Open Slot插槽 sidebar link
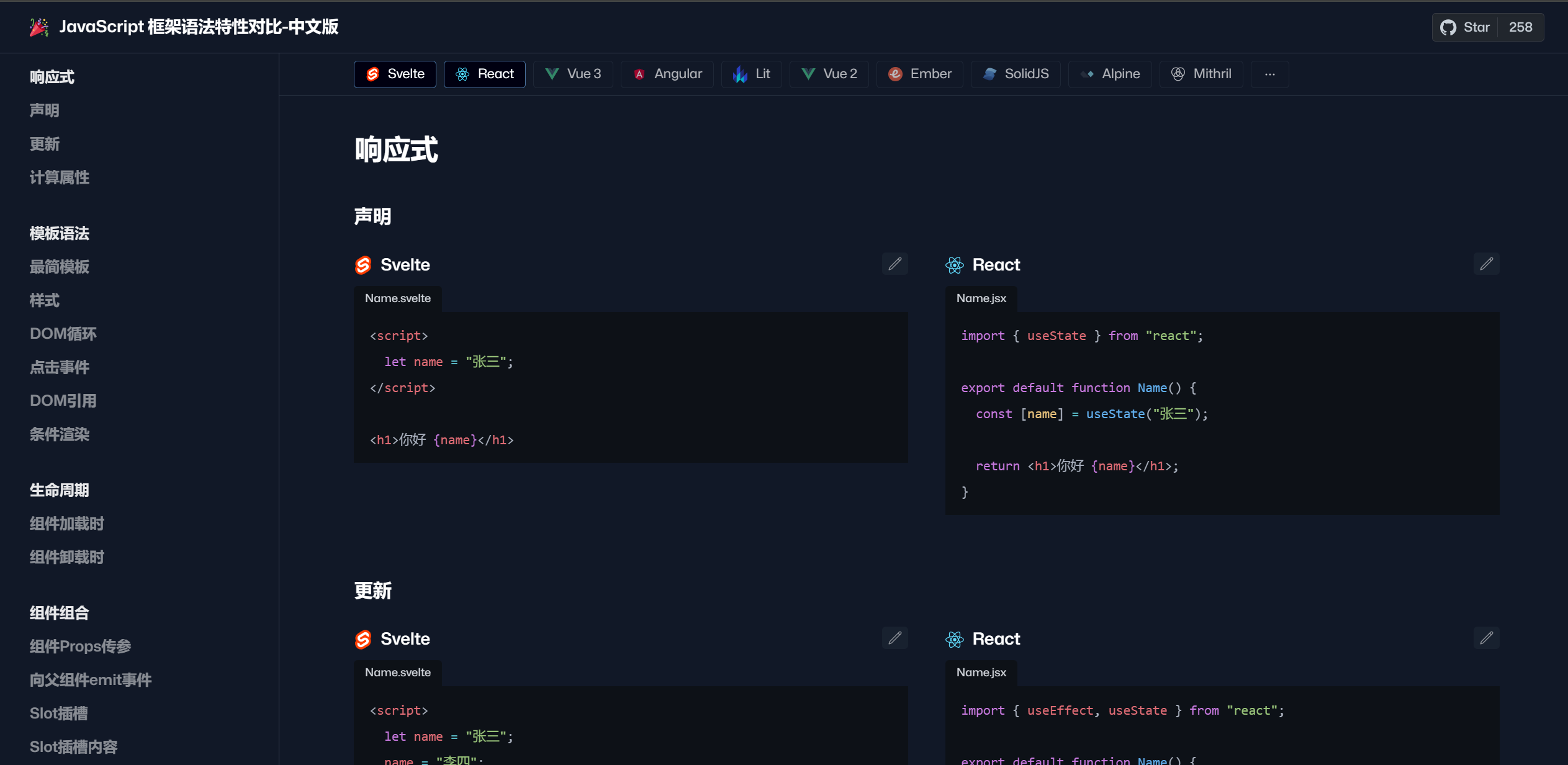 (x=59, y=714)
